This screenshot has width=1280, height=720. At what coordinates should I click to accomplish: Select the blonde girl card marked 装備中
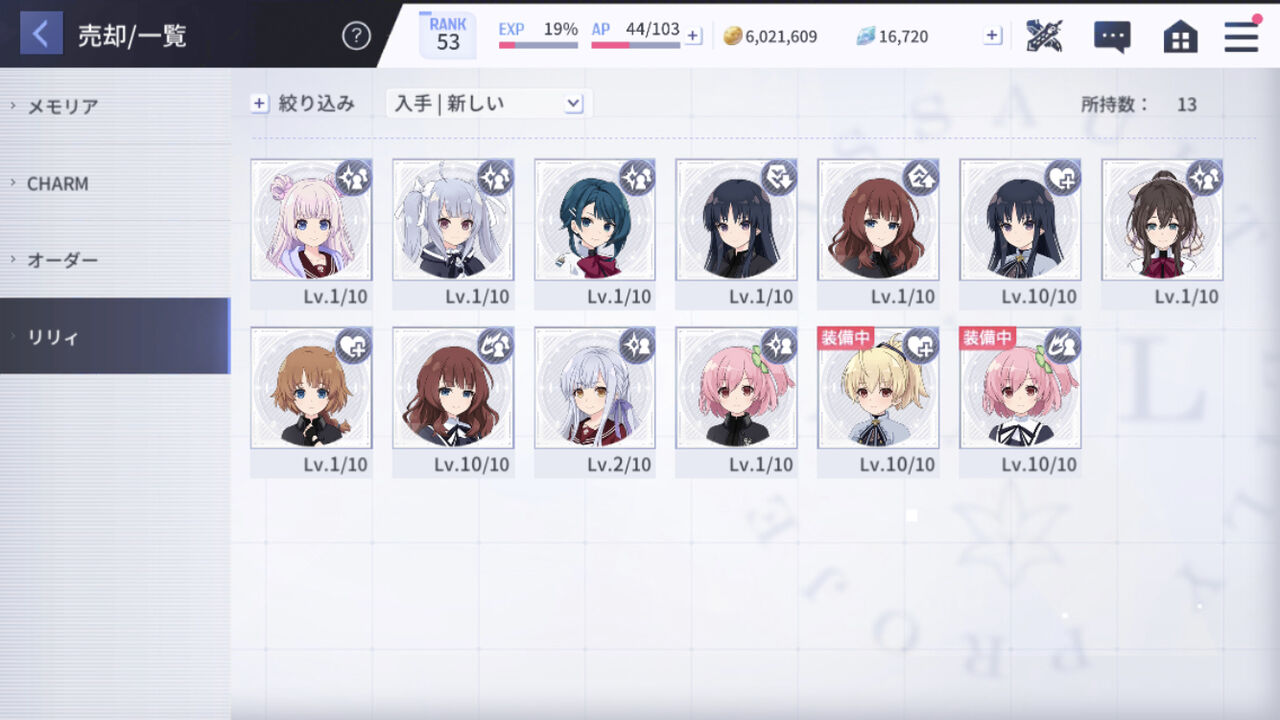[x=878, y=401]
